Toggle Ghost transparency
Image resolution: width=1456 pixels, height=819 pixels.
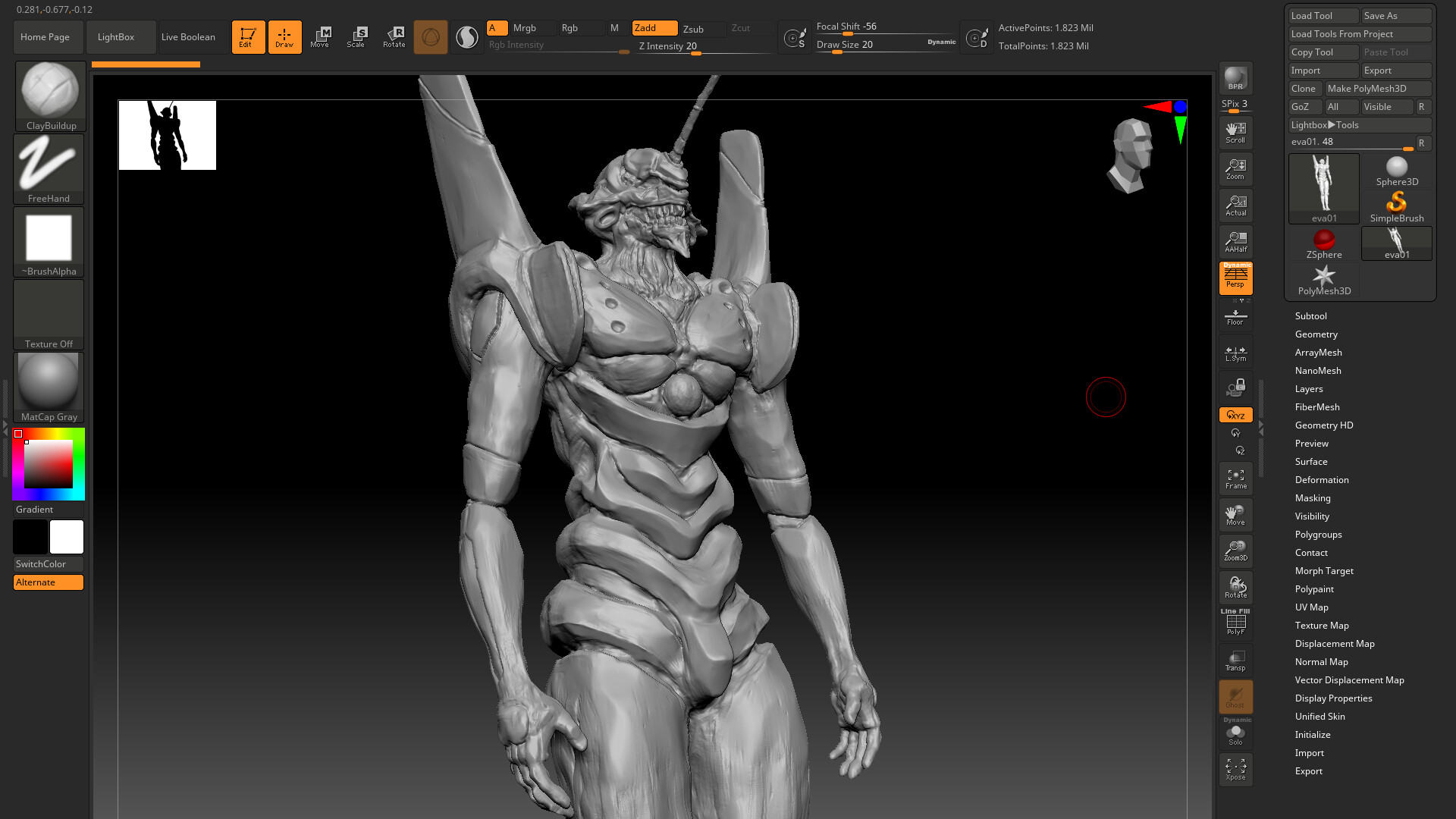click(x=1235, y=697)
